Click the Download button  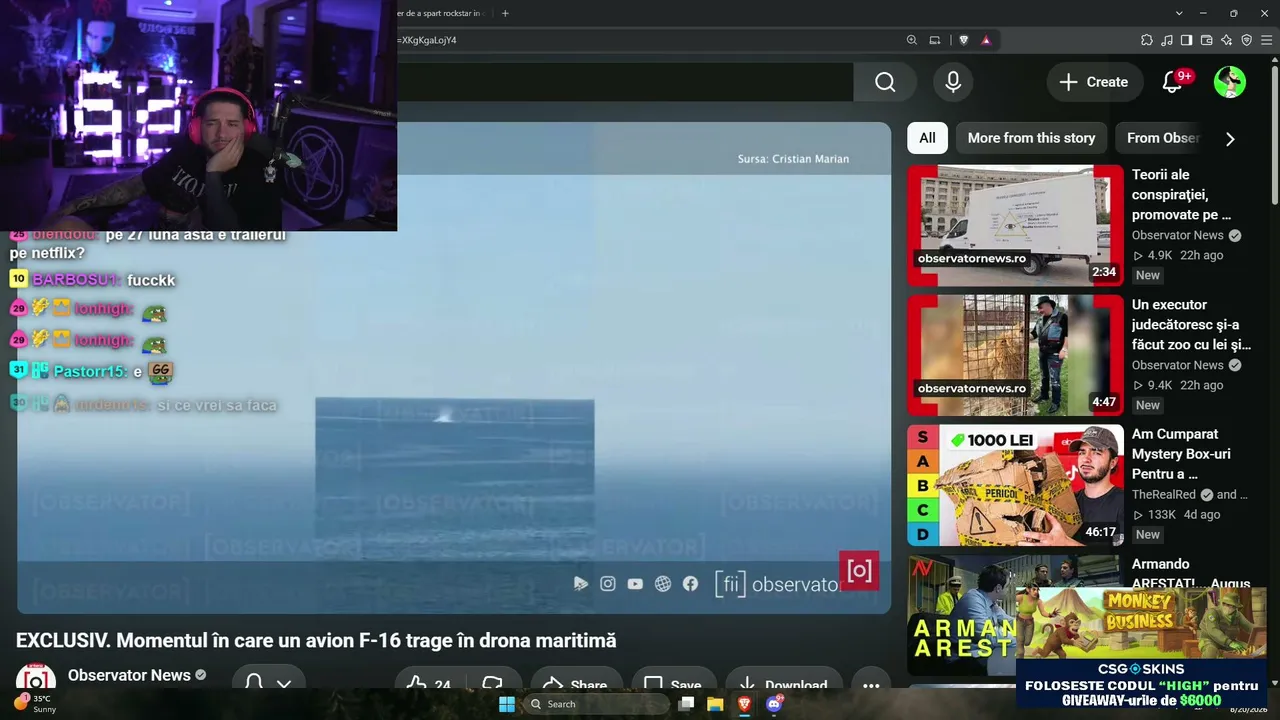coord(783,684)
